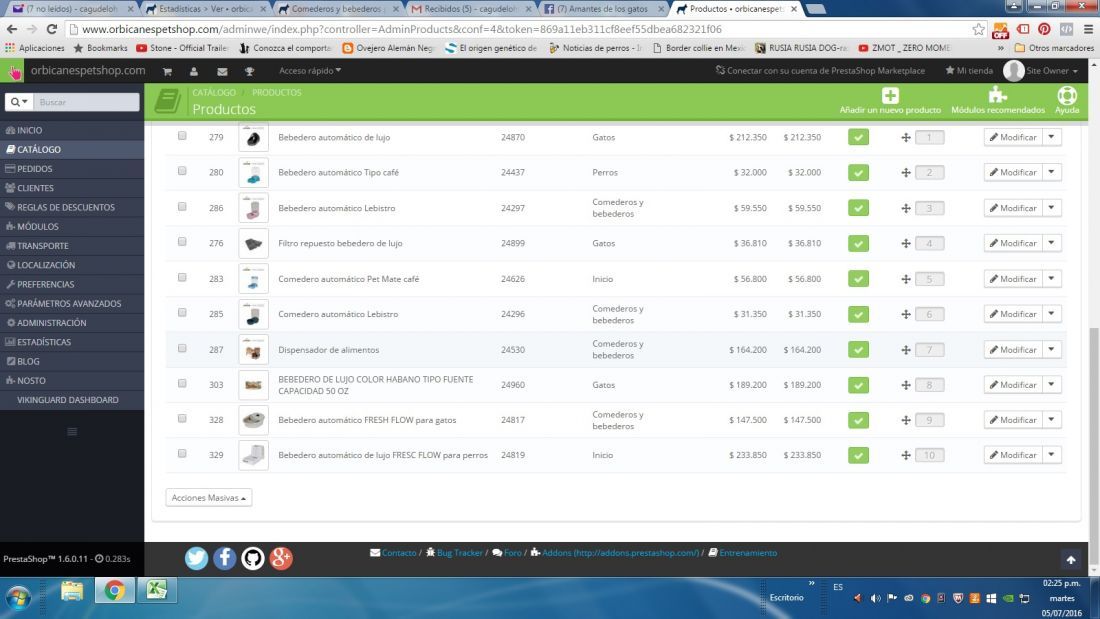Collapse sidebar using the menu icon below Vikinguard
Image resolution: width=1100 pixels, height=619 pixels.
72,432
